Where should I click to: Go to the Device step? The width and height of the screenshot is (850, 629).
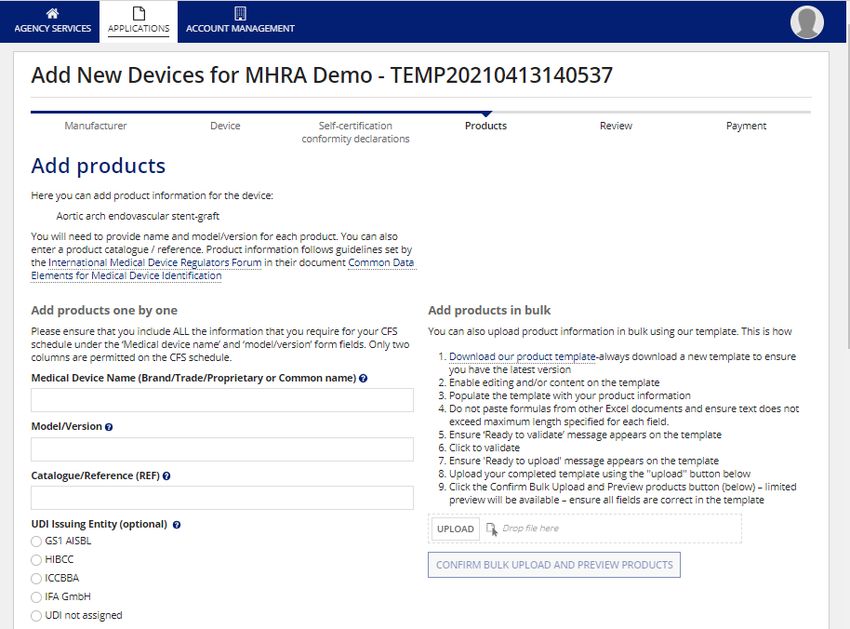(225, 126)
